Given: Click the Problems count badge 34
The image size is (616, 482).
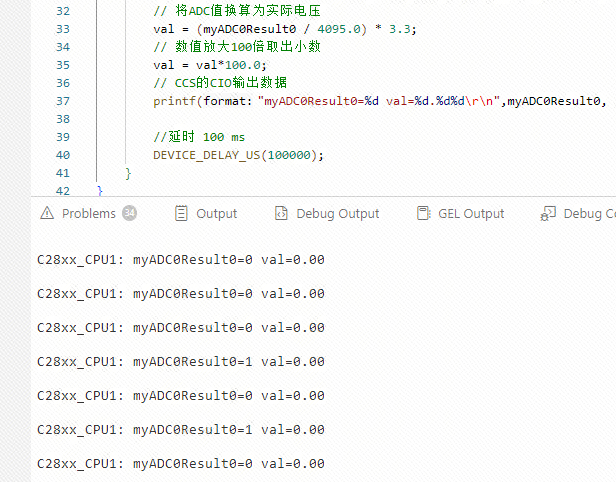Looking at the screenshot, I should pyautogui.click(x=129, y=213).
